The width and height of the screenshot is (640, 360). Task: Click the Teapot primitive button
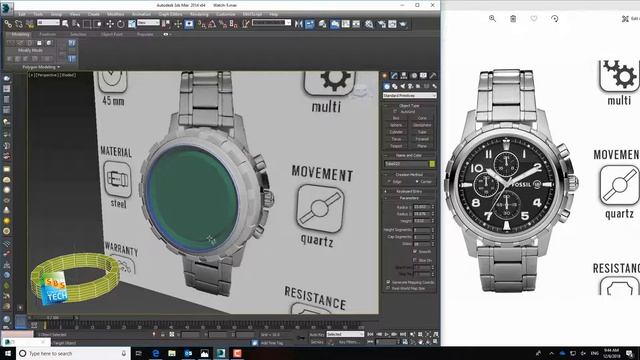click(396, 146)
